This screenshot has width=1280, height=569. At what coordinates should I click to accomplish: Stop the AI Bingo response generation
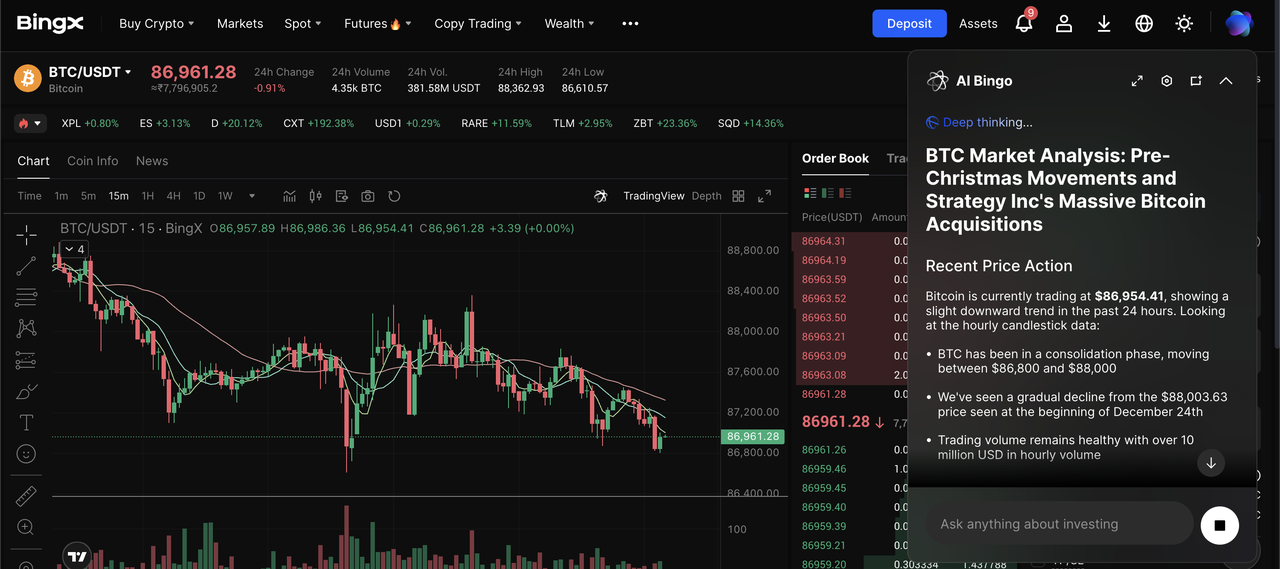point(1219,524)
